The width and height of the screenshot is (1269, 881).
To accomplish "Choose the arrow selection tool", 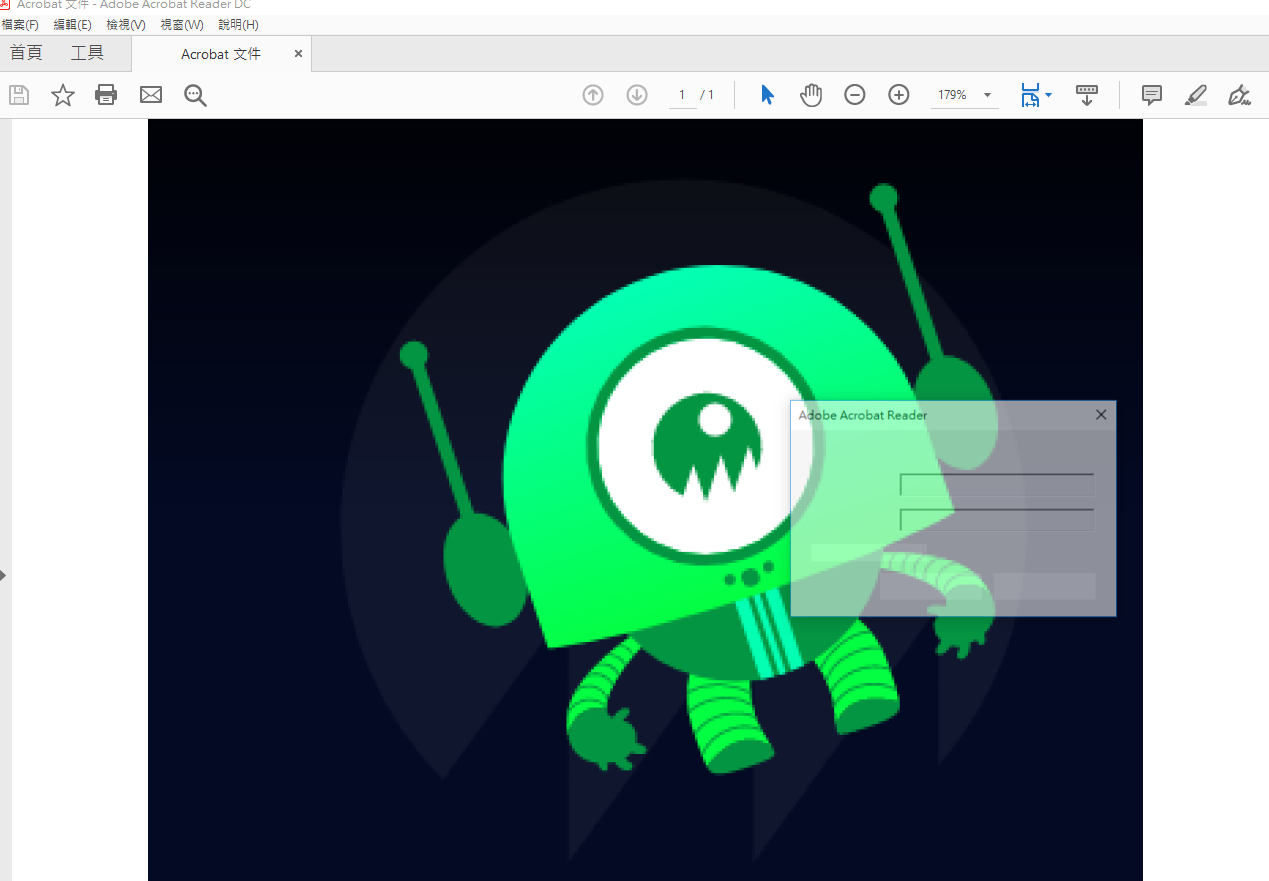I will coord(767,95).
